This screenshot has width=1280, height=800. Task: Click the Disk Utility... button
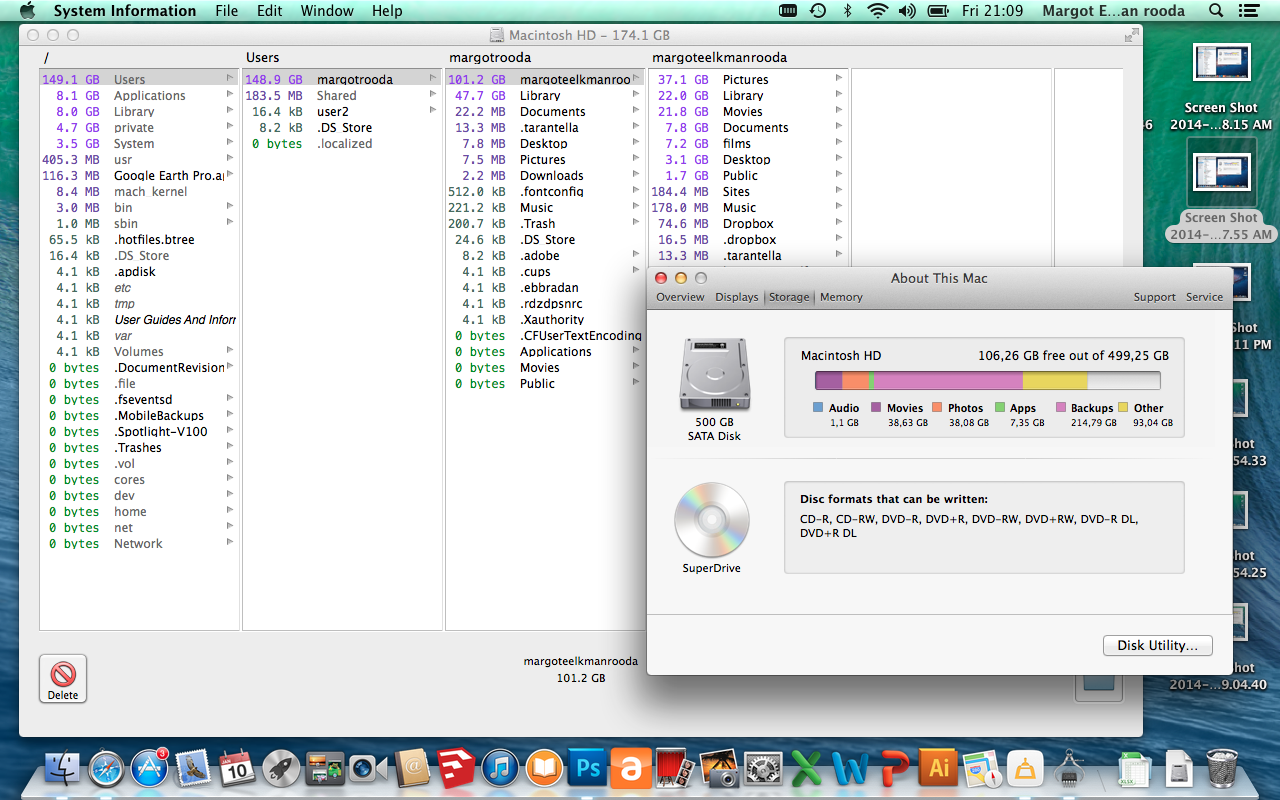pos(1157,645)
